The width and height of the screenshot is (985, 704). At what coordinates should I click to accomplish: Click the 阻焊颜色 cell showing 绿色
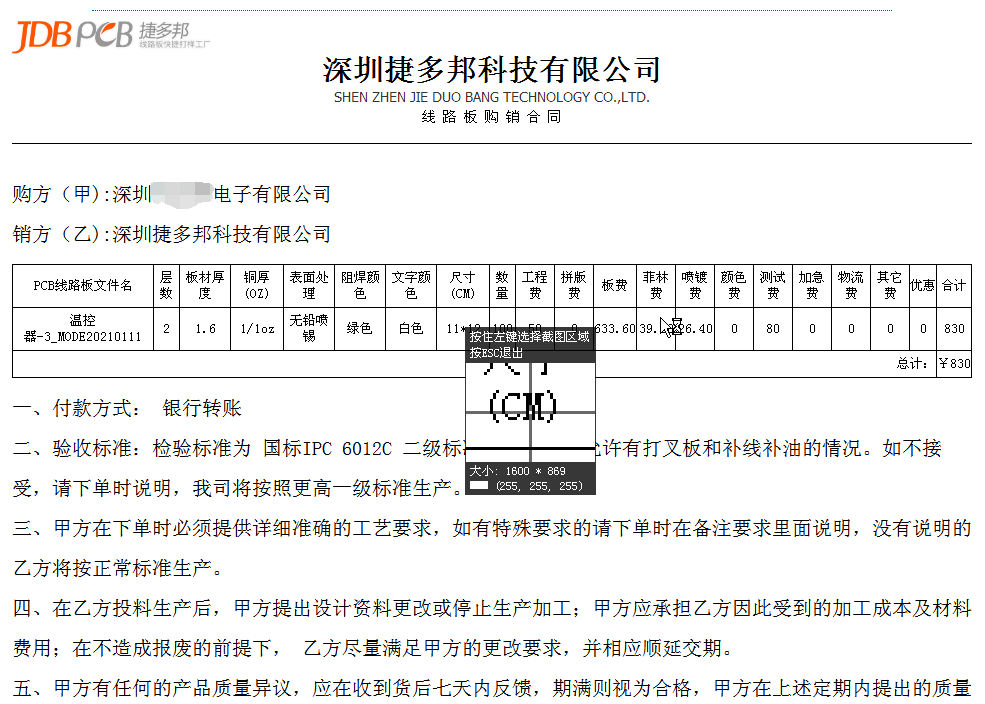(360, 329)
